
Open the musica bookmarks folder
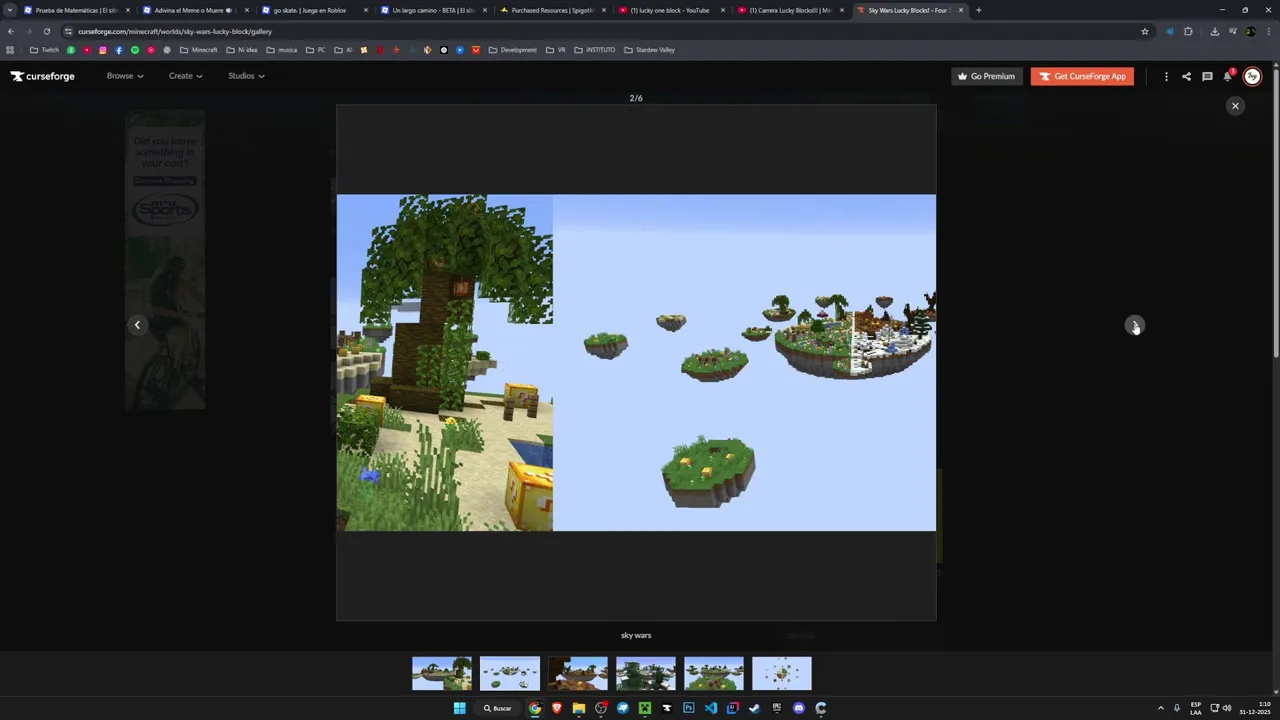point(282,50)
